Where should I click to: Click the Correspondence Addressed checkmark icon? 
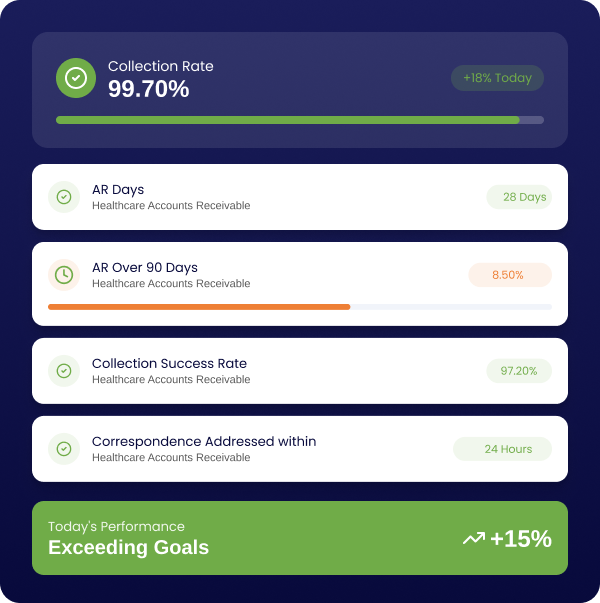click(x=64, y=449)
